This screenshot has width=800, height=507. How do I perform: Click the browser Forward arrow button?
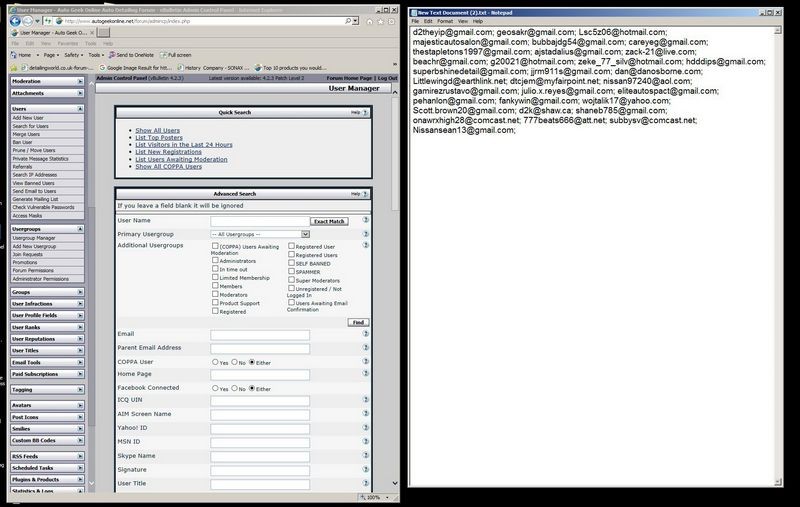coord(28,21)
